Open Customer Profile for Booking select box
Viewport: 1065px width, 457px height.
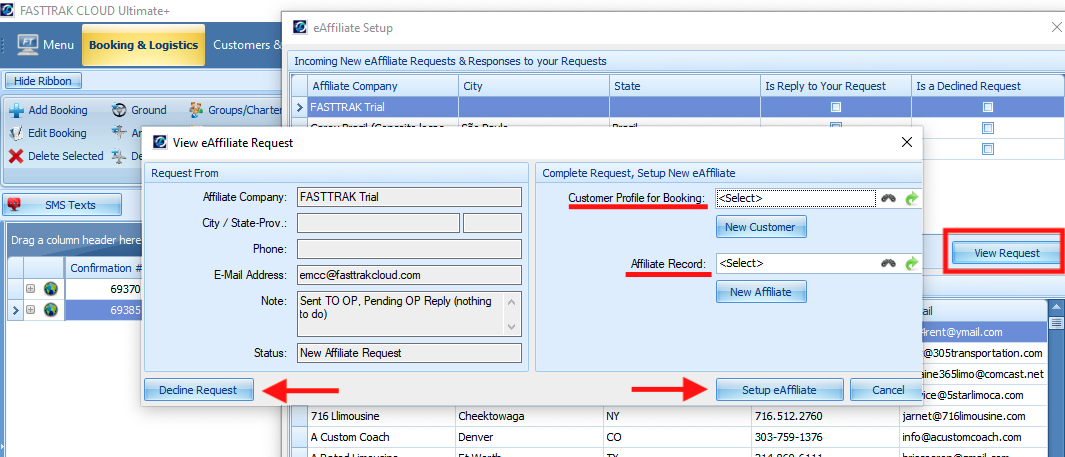click(x=795, y=198)
